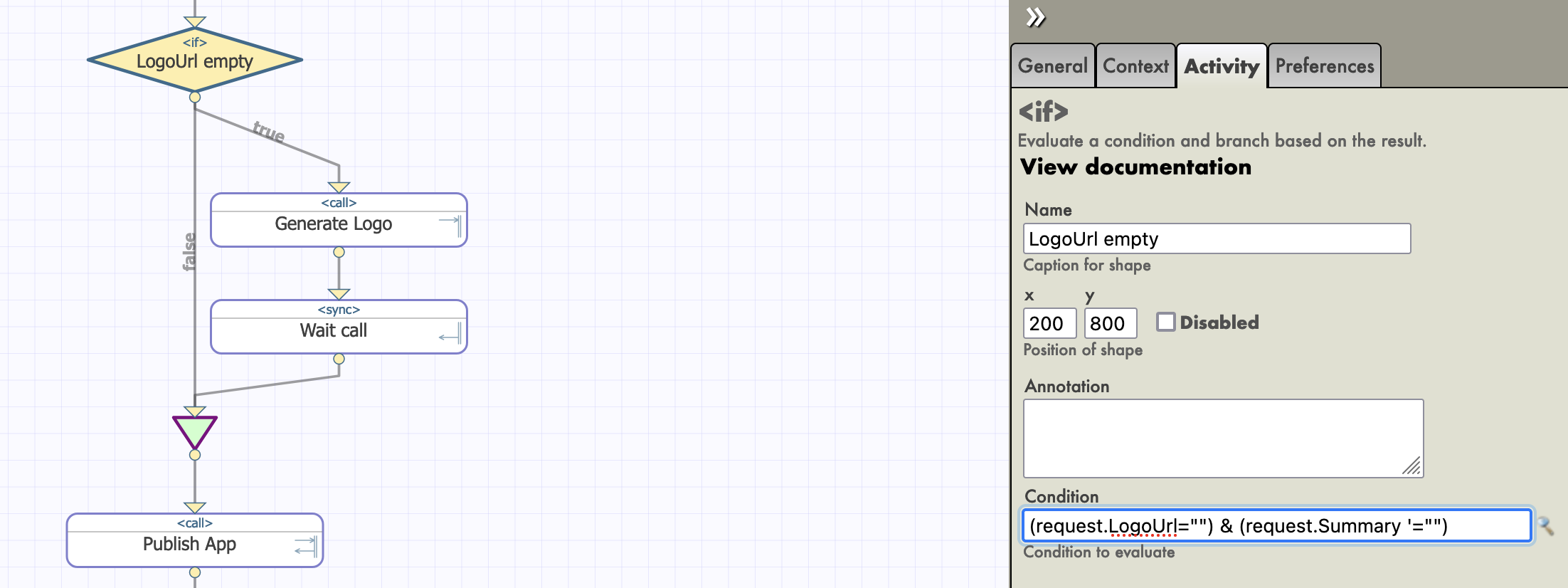Open the condition expression editor magnifier icon
This screenshot has height=588, width=1568.
pyautogui.click(x=1545, y=526)
